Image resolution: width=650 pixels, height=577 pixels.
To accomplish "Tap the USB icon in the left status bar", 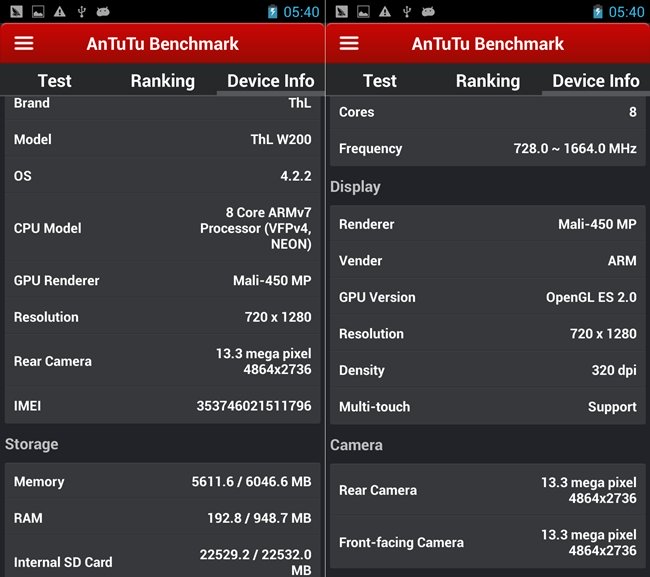I will pyautogui.click(x=81, y=12).
